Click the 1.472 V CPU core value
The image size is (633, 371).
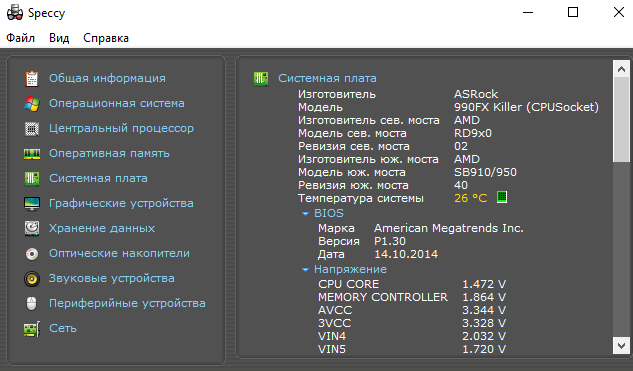click(x=484, y=284)
